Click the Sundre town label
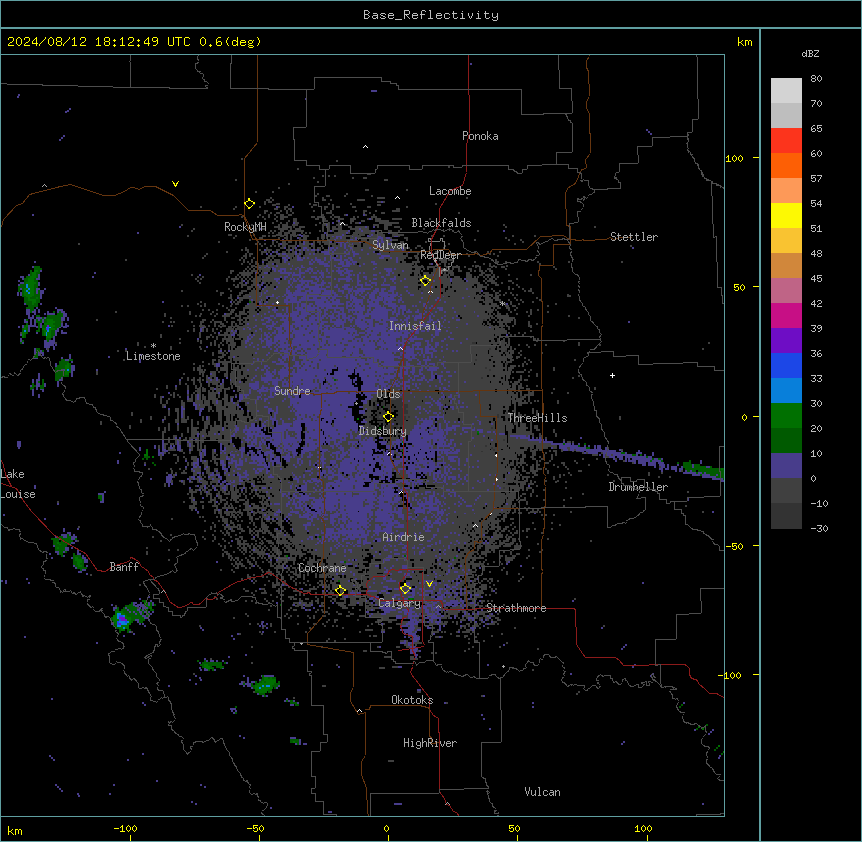This screenshot has width=862, height=842. pos(292,391)
